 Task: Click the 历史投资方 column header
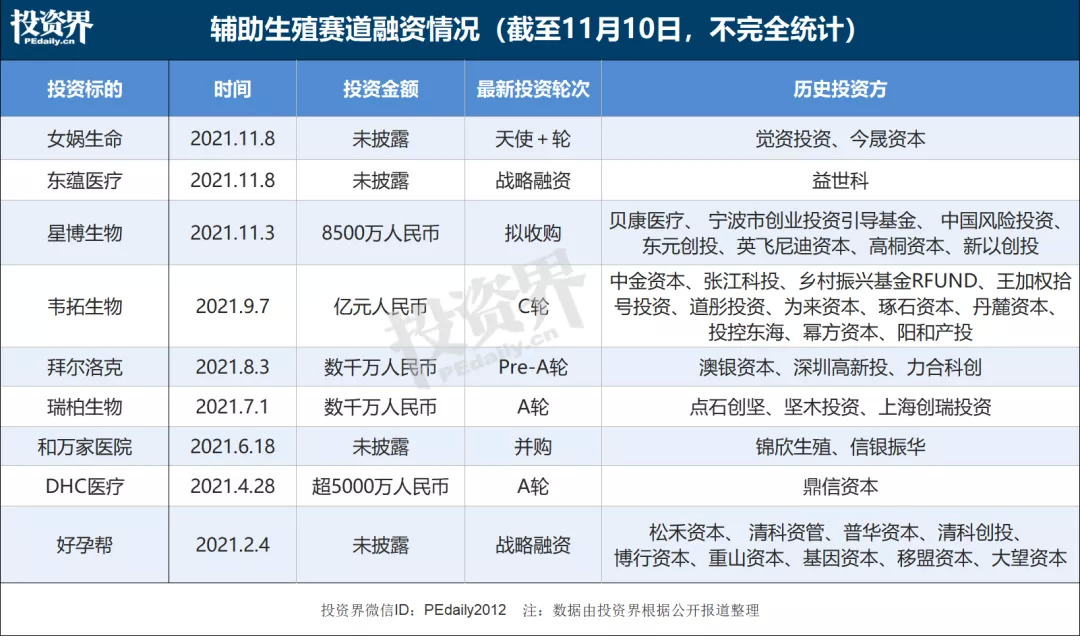[x=840, y=89]
